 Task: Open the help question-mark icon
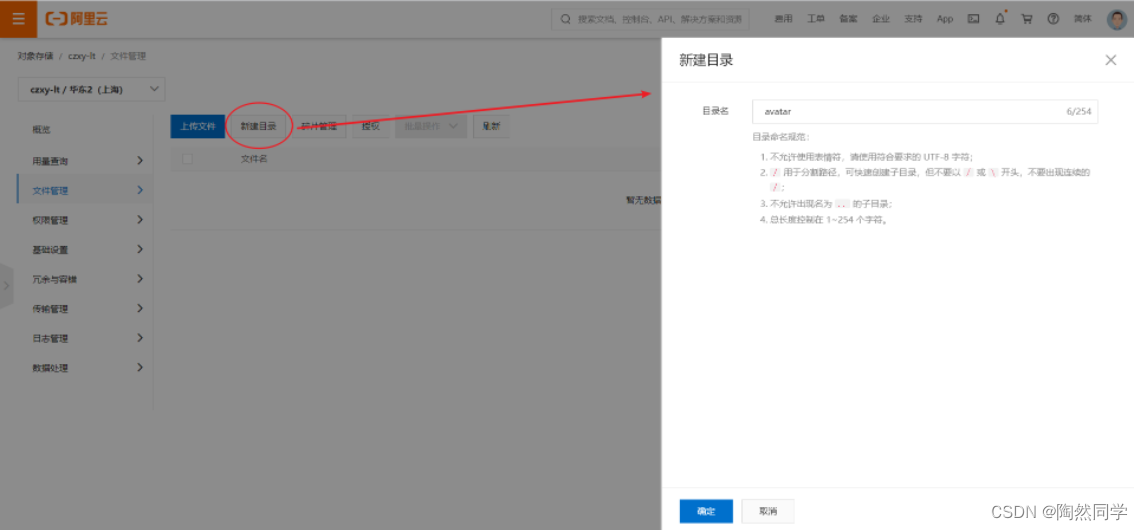click(1053, 19)
